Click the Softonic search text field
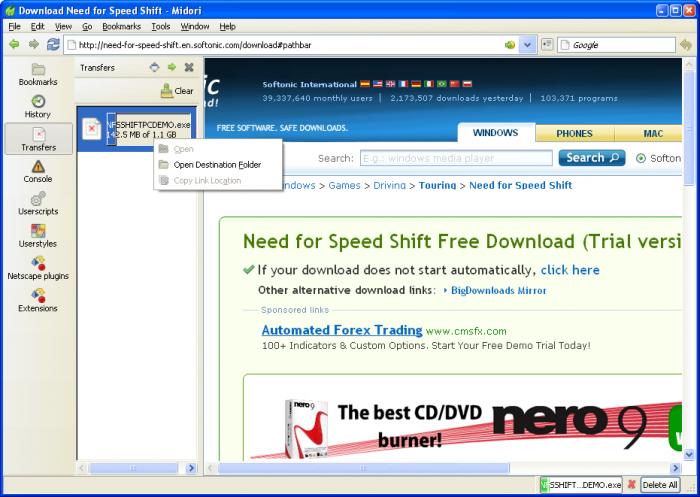700x497 pixels. tap(456, 158)
